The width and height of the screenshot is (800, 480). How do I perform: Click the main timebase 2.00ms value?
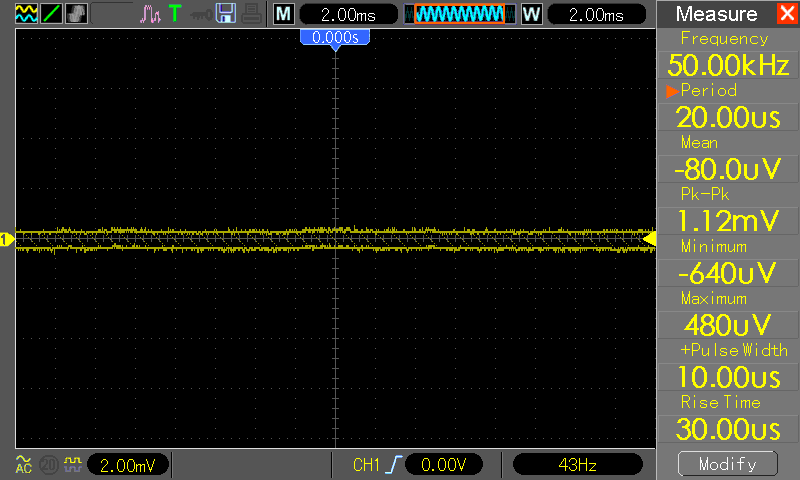pyautogui.click(x=348, y=15)
